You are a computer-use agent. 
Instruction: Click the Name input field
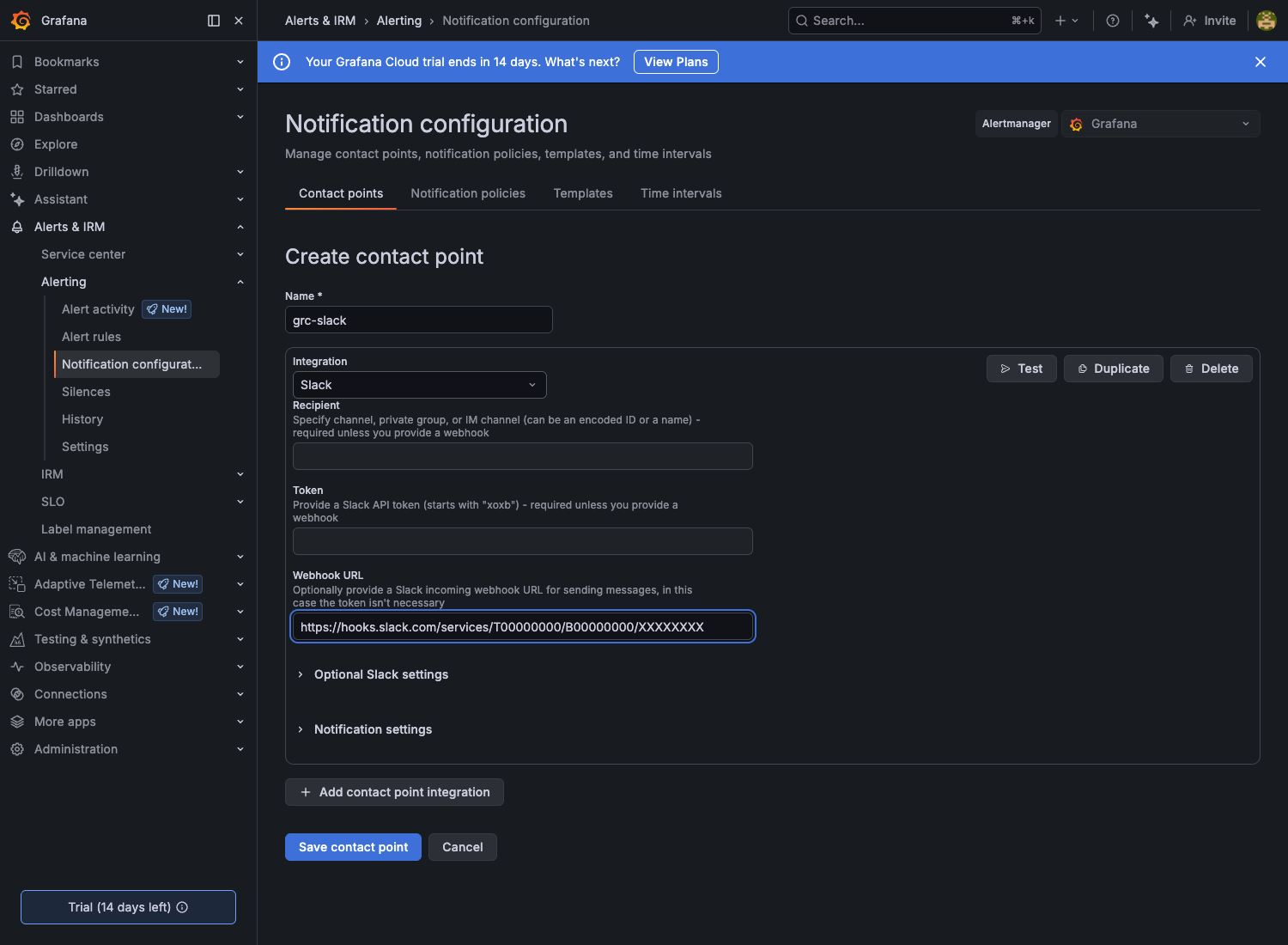[419, 320]
